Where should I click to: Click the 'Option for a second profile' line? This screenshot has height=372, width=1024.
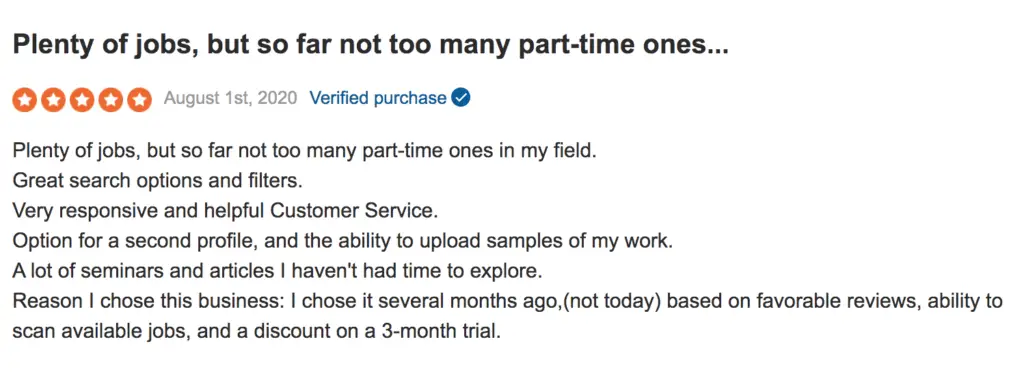[x=342, y=241]
